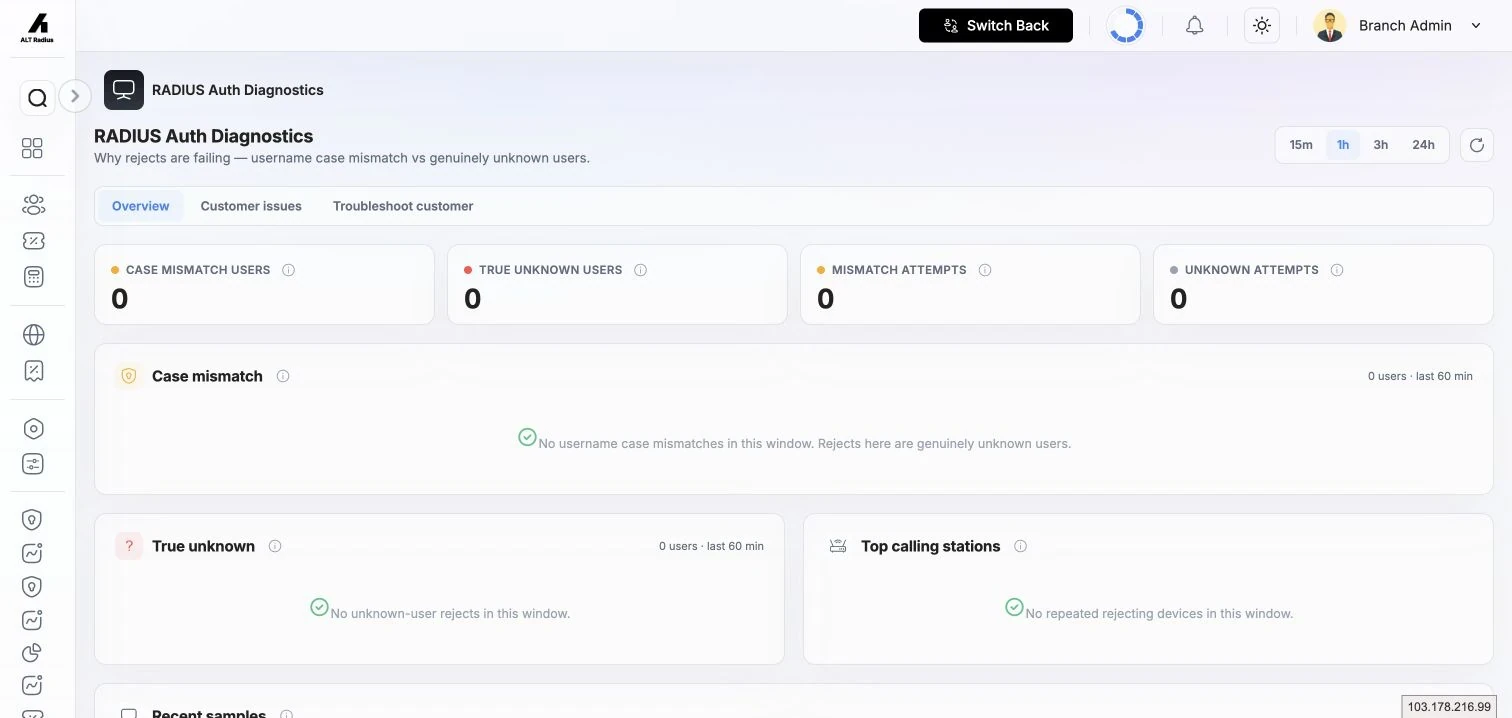
Task: Select the 15m time range
Action: [x=1301, y=145]
